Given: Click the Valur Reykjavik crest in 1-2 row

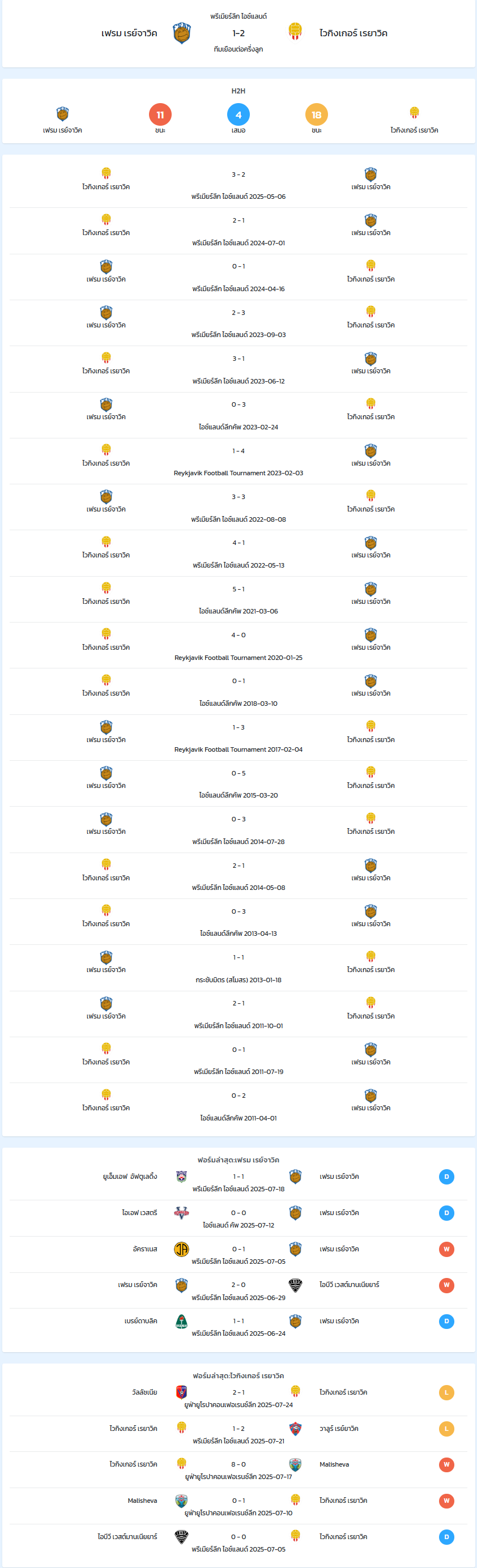Looking at the screenshot, I should click(295, 1429).
